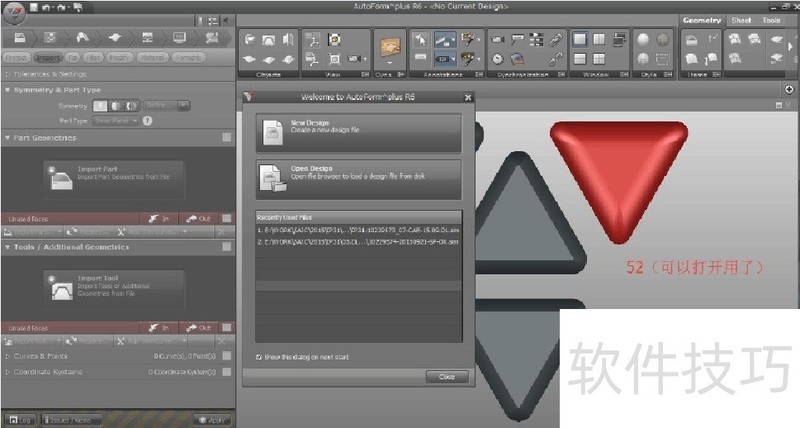Open the Part stage icon in process bar
This screenshot has width=800, height=428.
20,37
